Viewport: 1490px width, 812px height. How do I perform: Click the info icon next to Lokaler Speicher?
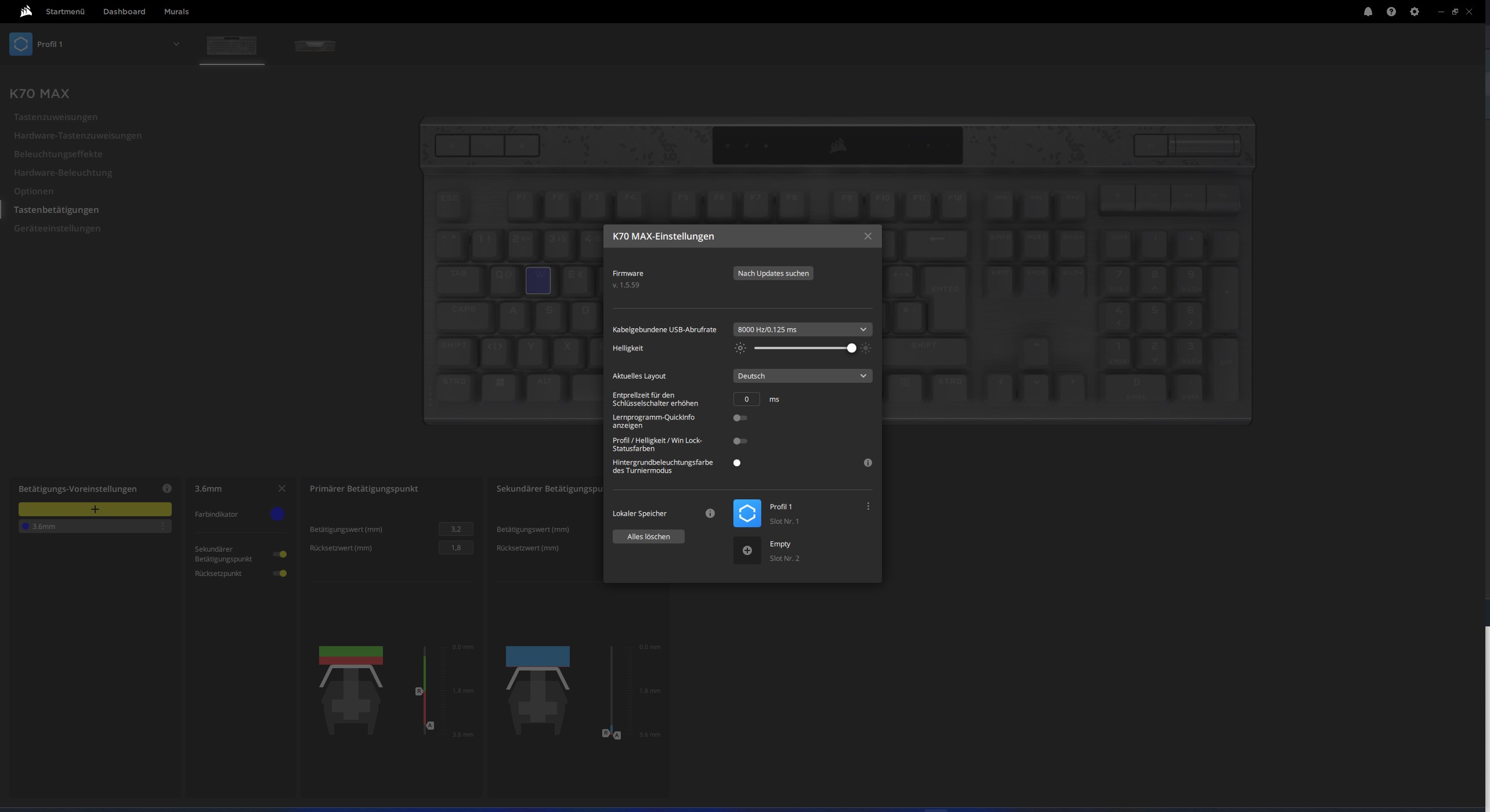(x=710, y=513)
